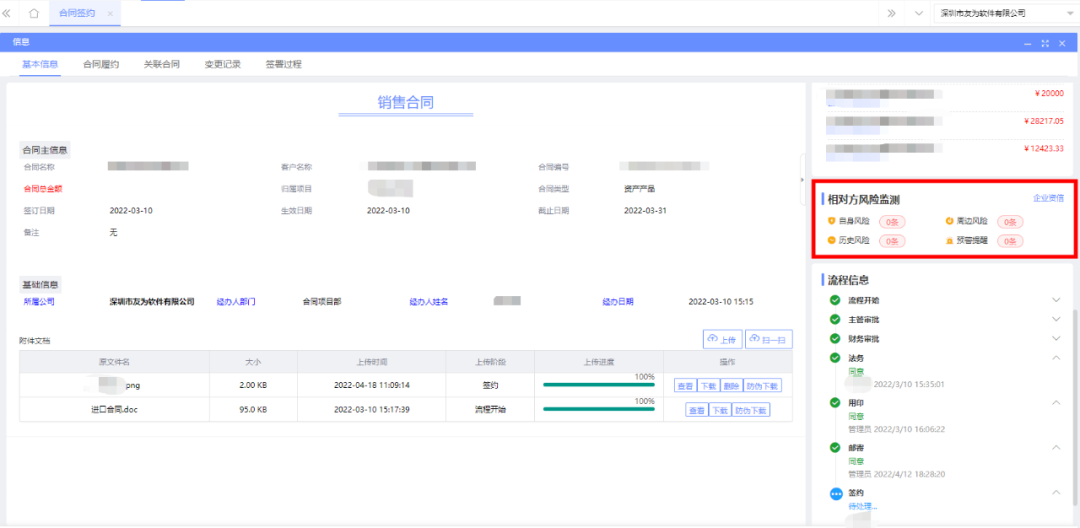Click the 经办人部门 field label
Screen dimensions: 1080x528
pyautogui.click(x=236, y=302)
